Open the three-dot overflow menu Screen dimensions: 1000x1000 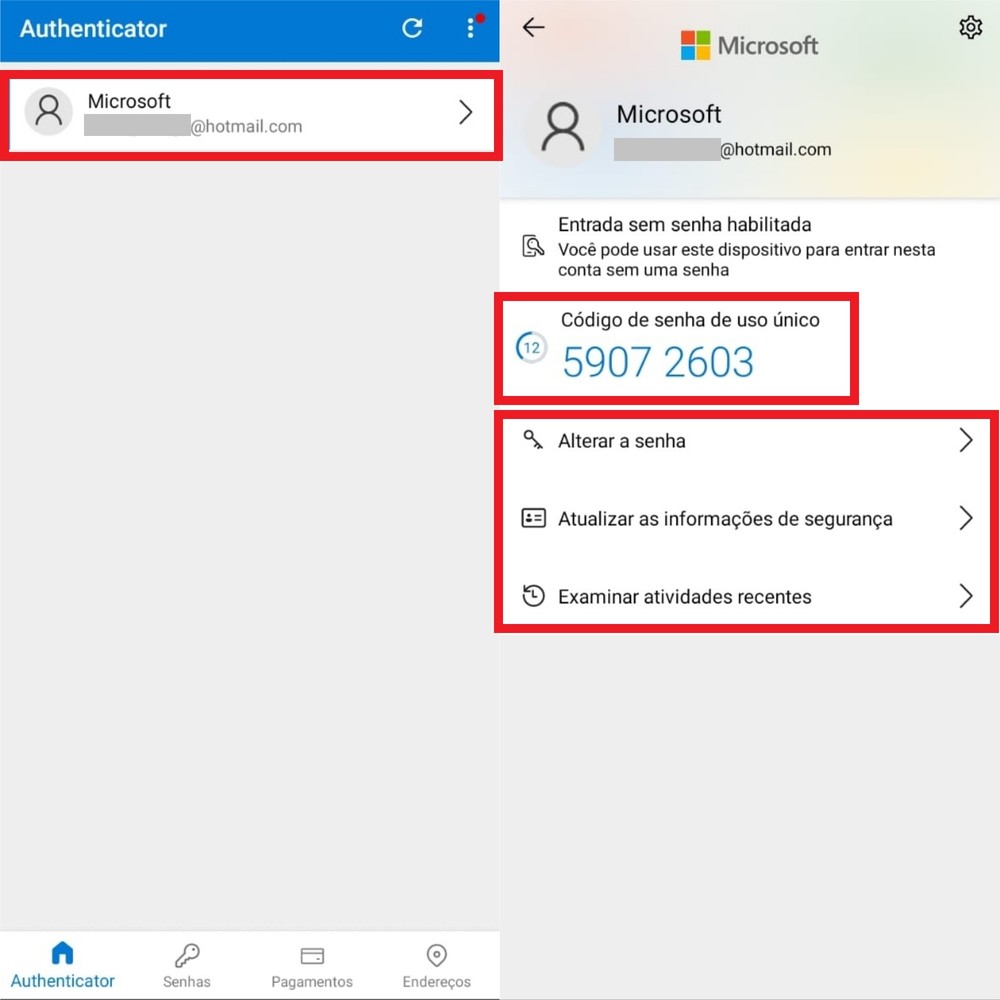pos(471,29)
